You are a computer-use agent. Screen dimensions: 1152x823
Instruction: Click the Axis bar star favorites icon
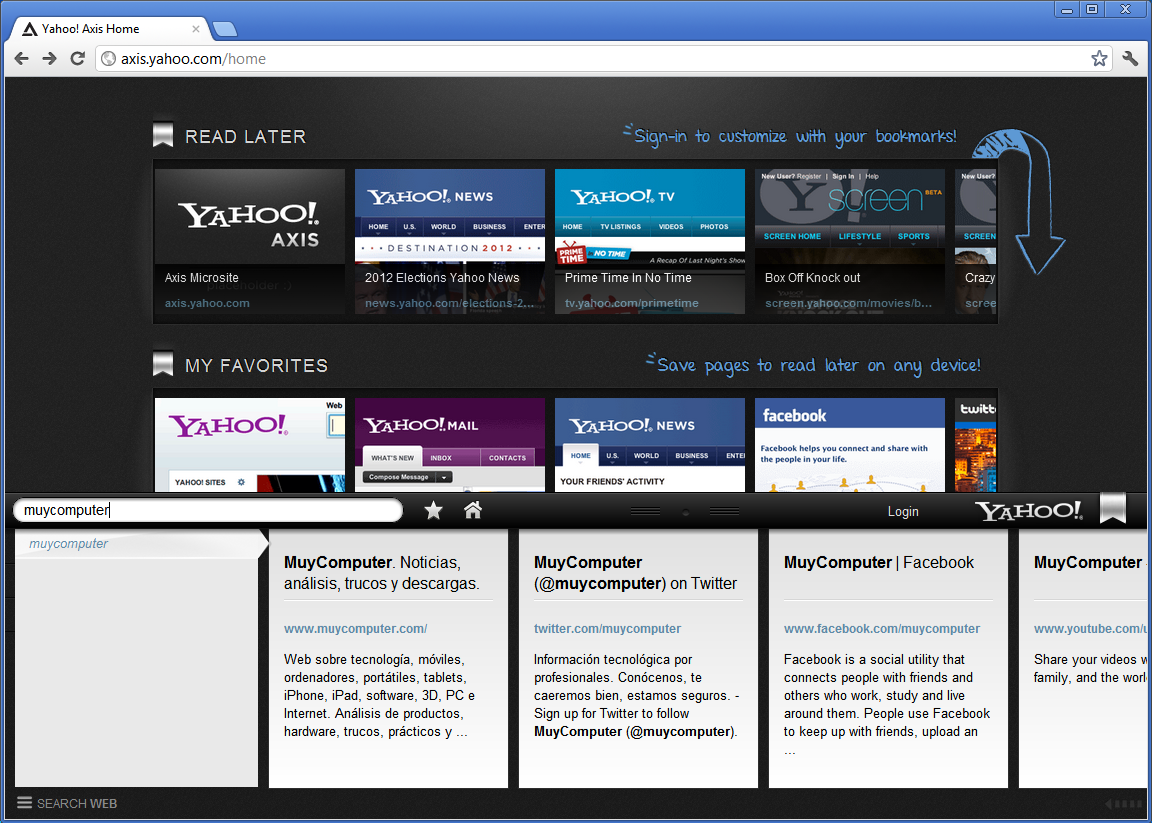pyautogui.click(x=433, y=511)
